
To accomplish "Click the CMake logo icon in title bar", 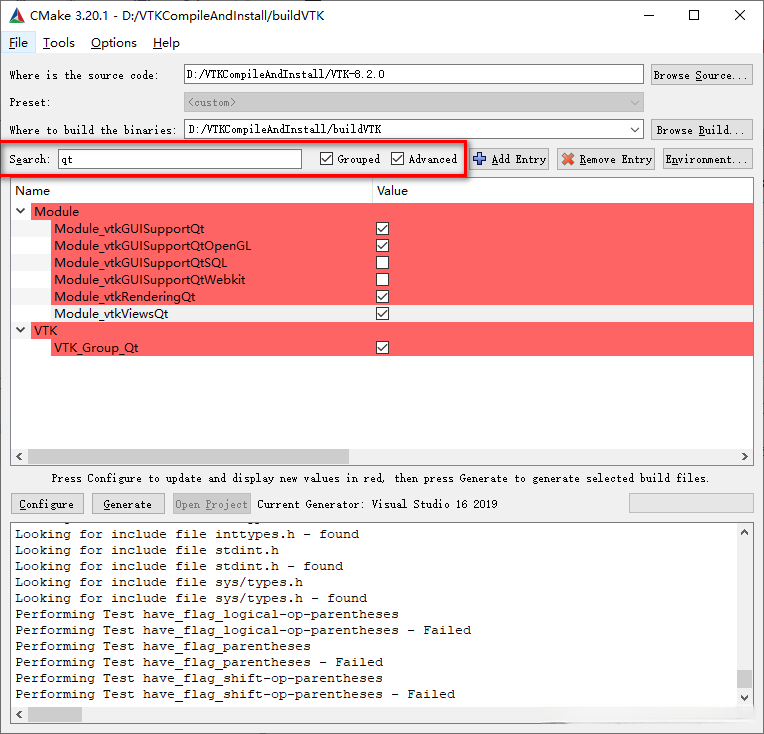I will pos(17,16).
